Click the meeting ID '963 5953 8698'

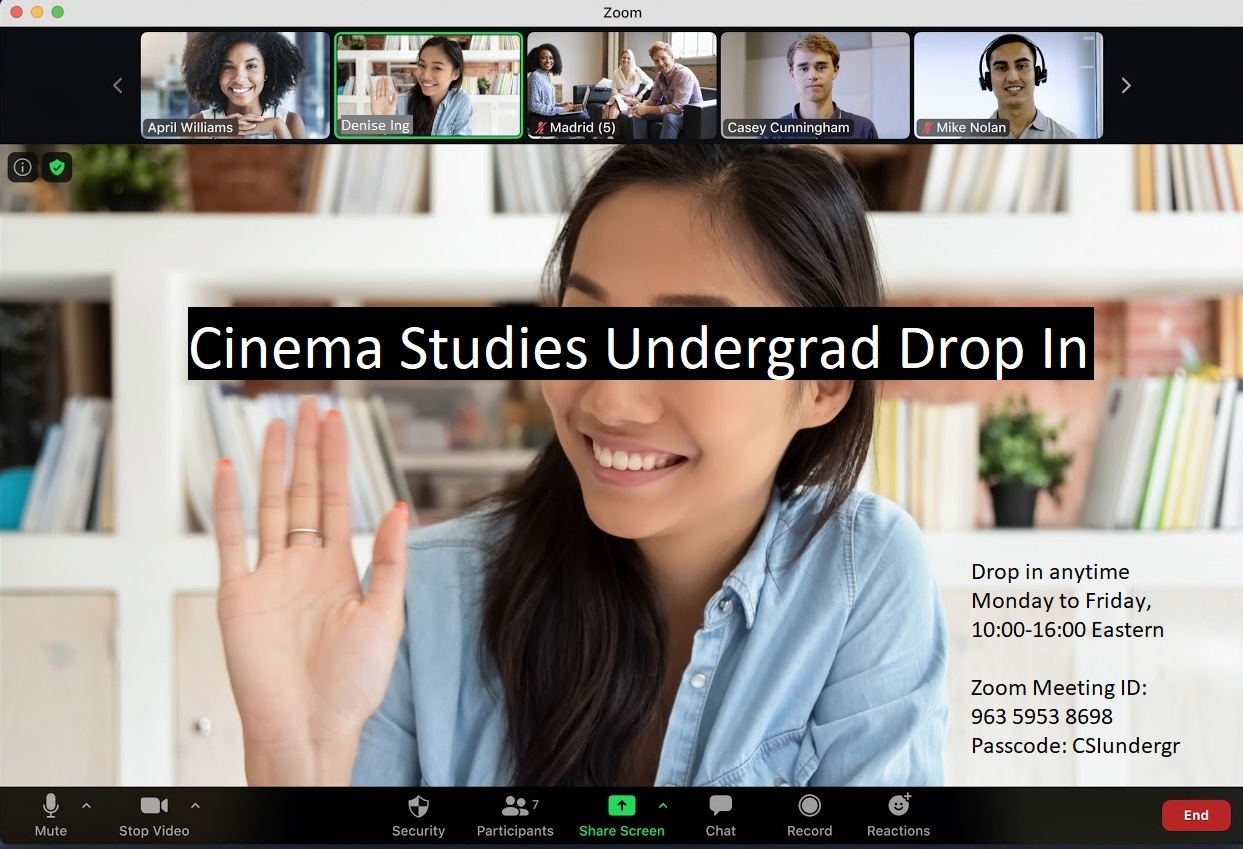click(x=1042, y=717)
